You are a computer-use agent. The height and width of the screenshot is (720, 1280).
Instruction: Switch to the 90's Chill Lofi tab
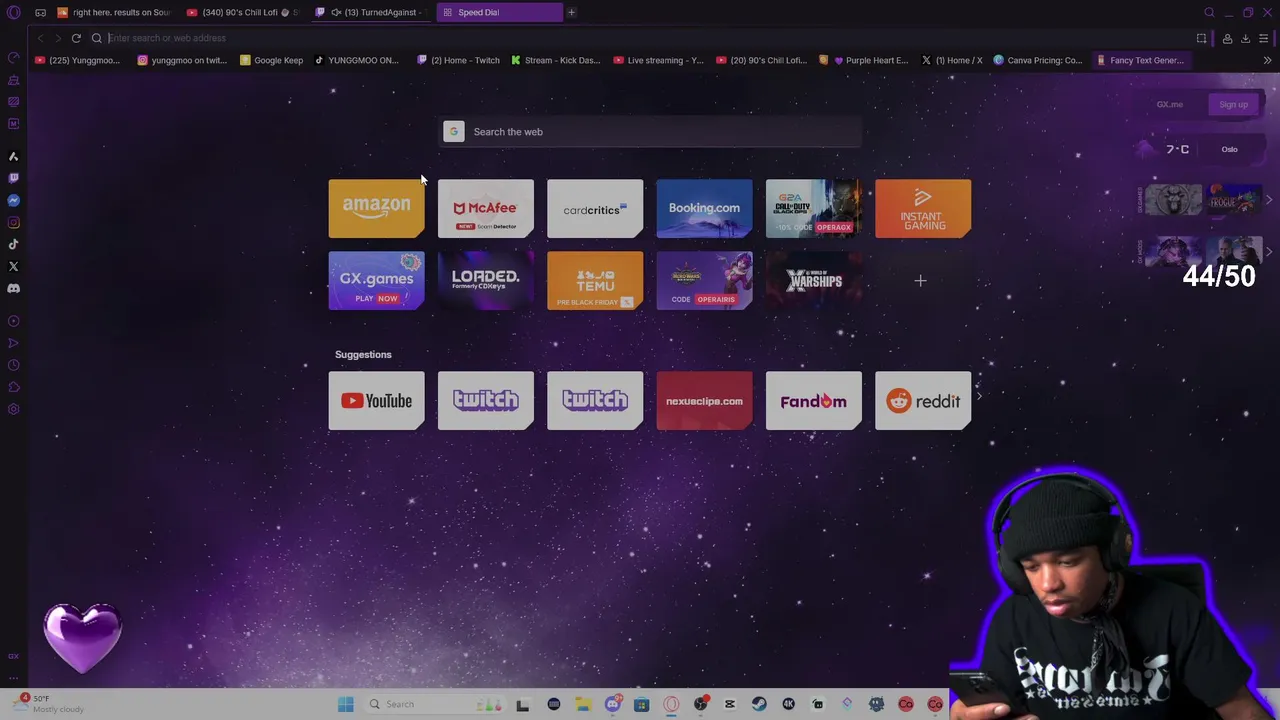[241, 13]
